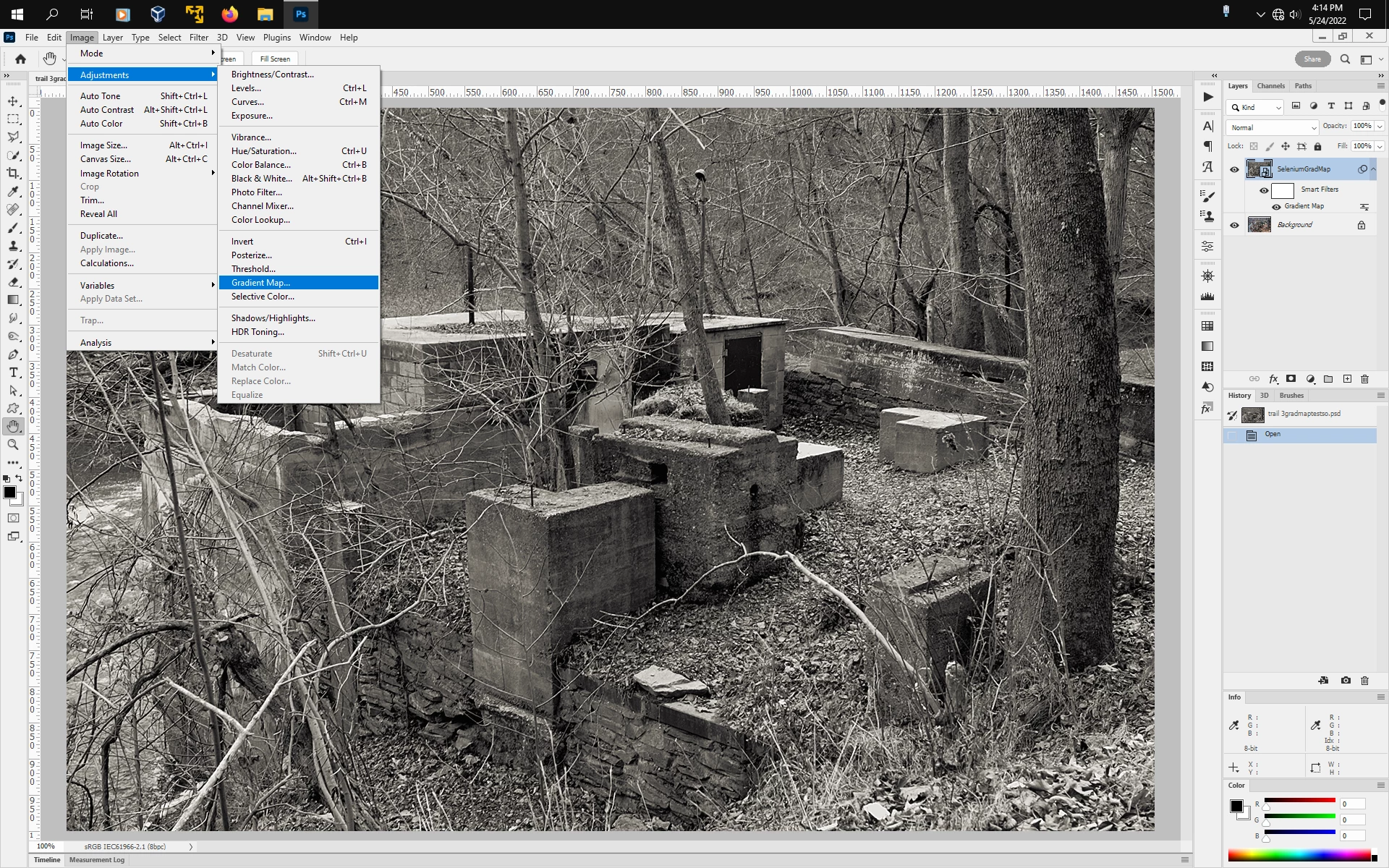The width and height of the screenshot is (1389, 868).
Task: Open the Kind filter dropdown in Layers
Action: pyautogui.click(x=1256, y=107)
